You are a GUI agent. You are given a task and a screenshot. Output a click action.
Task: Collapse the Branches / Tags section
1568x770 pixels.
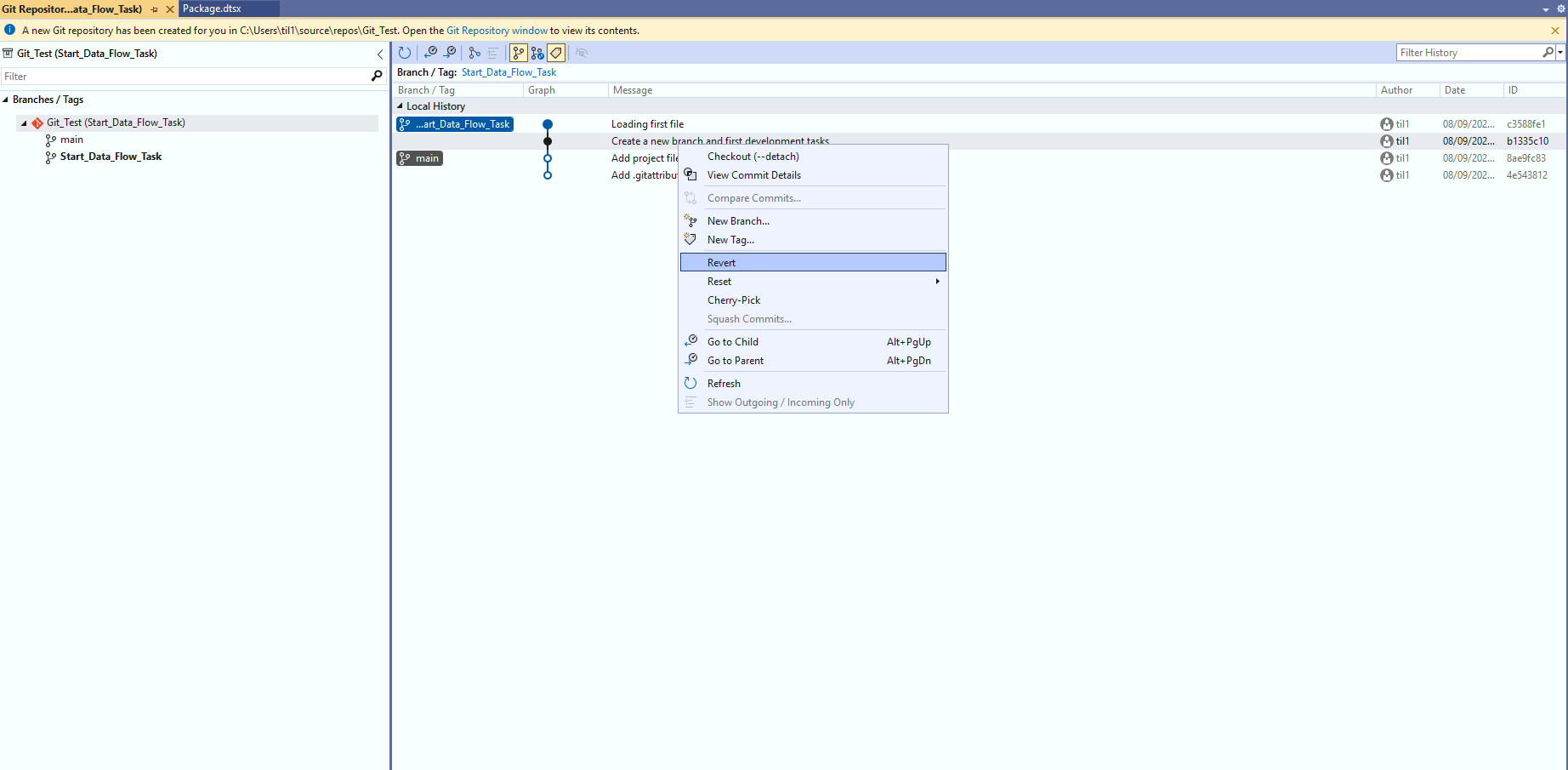[5, 100]
